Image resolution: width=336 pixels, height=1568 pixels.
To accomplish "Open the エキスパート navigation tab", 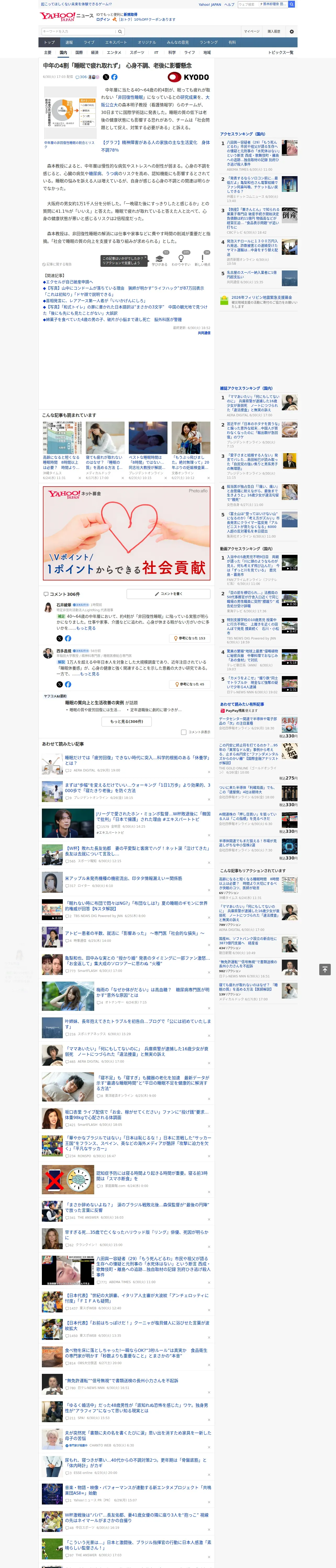I will click(x=116, y=43).
